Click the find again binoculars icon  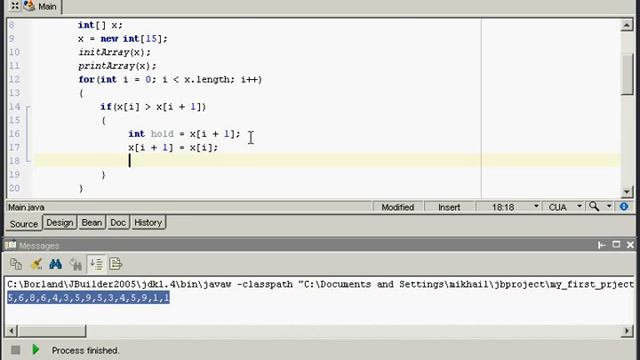point(76,264)
